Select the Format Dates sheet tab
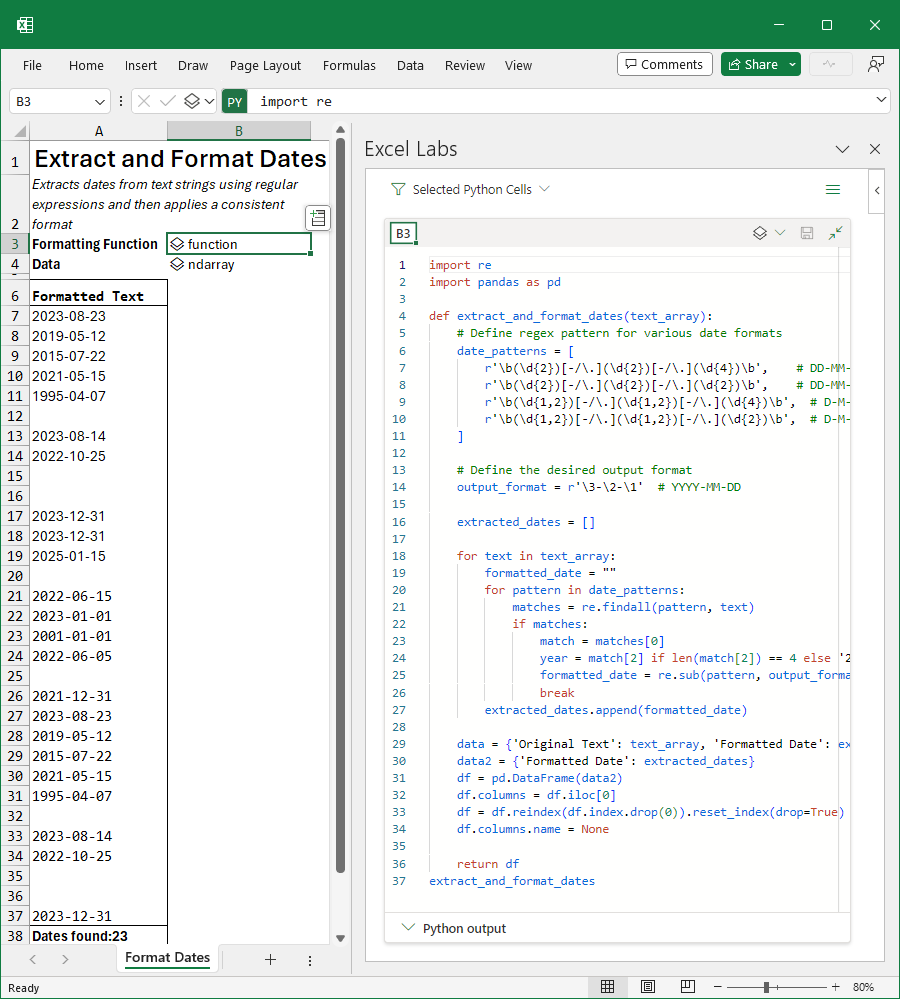This screenshot has height=999, width=900. (167, 958)
